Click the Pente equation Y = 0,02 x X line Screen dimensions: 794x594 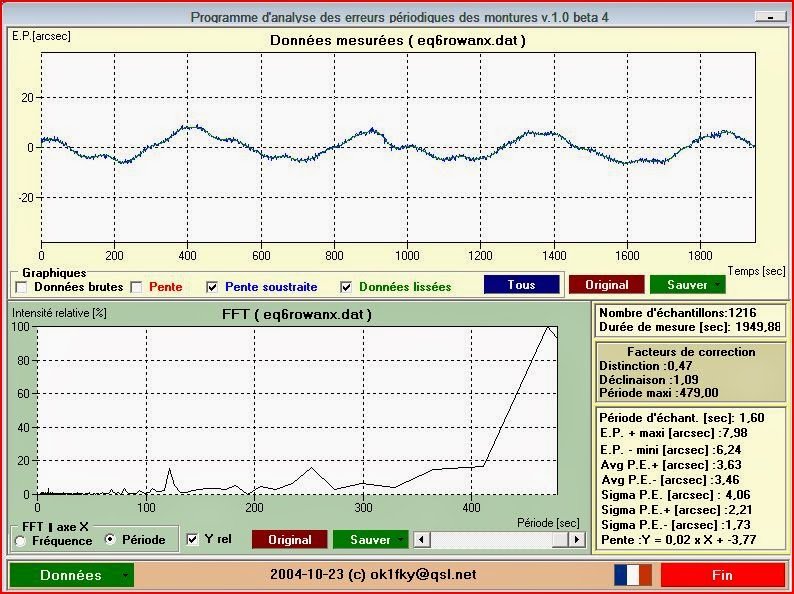pyautogui.click(x=679, y=540)
